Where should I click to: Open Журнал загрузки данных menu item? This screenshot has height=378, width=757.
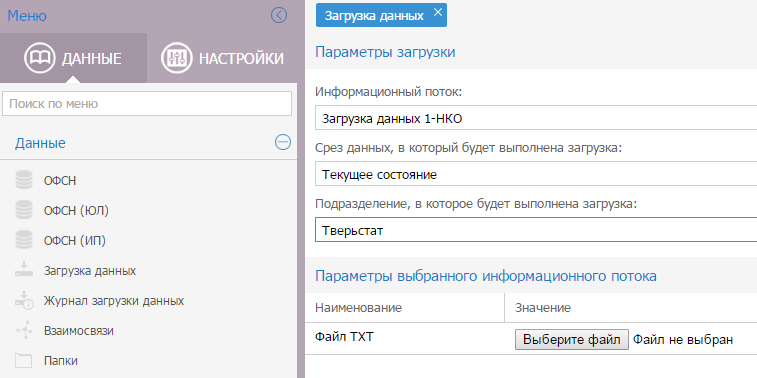point(114,301)
